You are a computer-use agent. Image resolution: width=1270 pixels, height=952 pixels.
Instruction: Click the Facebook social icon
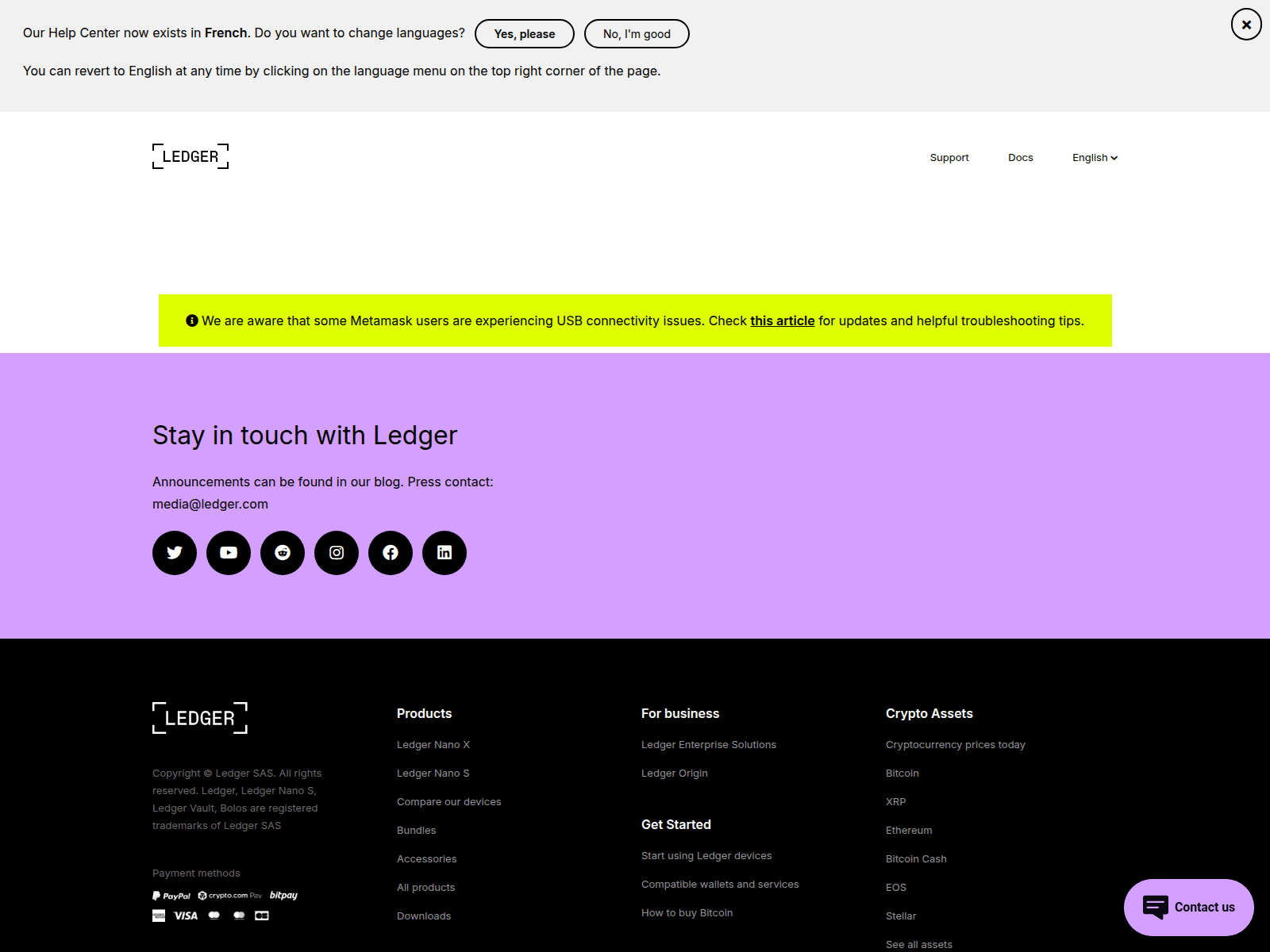391,553
